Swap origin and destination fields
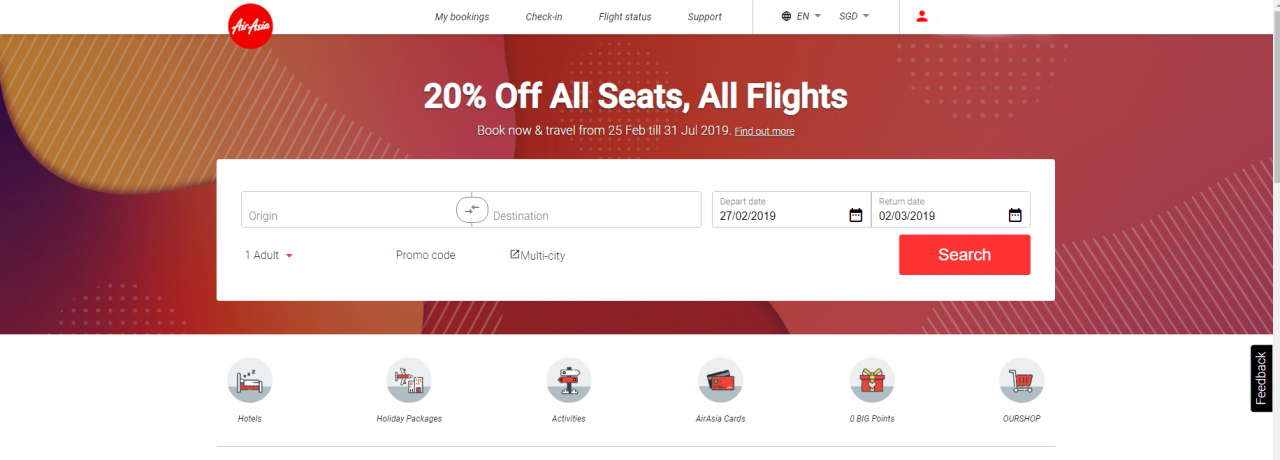The width and height of the screenshot is (1280, 460). point(472,209)
